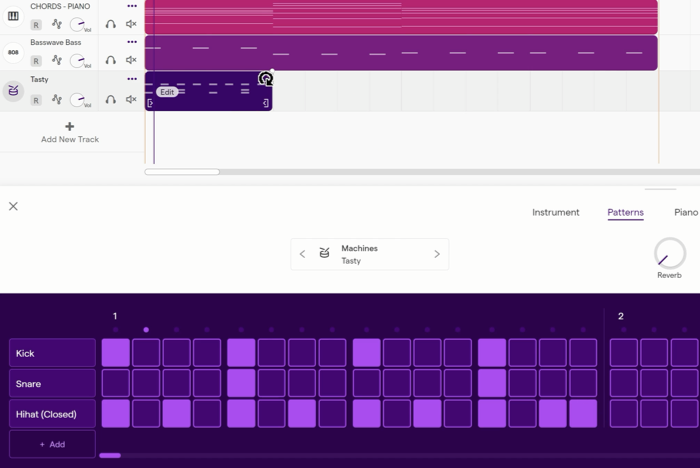
Task: Open more options for CHORDS - PIANO track
Action: [132, 6]
